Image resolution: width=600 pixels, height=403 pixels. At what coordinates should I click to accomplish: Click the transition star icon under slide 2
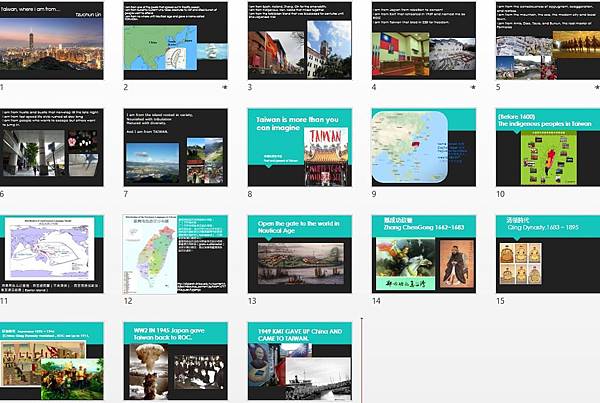tap(225, 87)
